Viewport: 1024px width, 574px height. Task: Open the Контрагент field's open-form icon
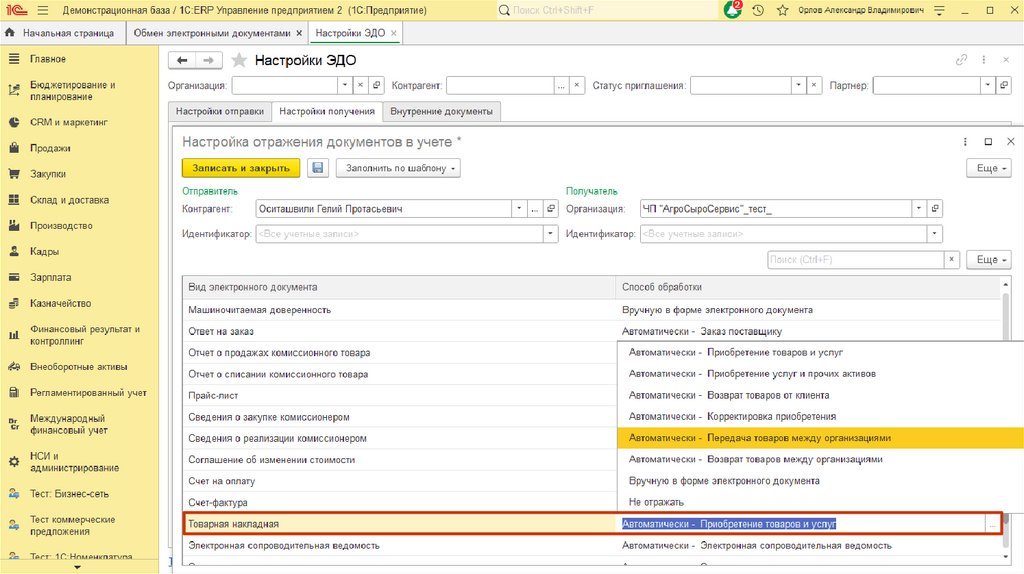tap(551, 209)
